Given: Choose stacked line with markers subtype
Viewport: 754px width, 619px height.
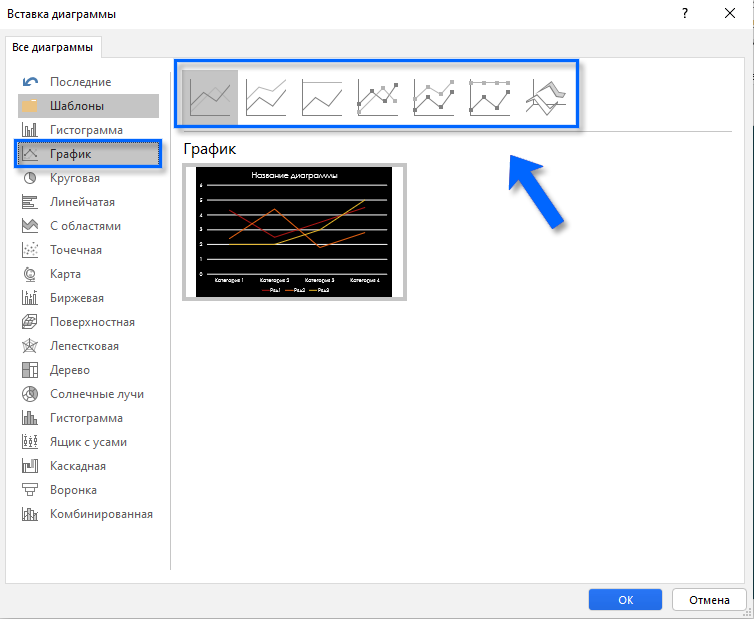Looking at the screenshot, I should click(434, 97).
